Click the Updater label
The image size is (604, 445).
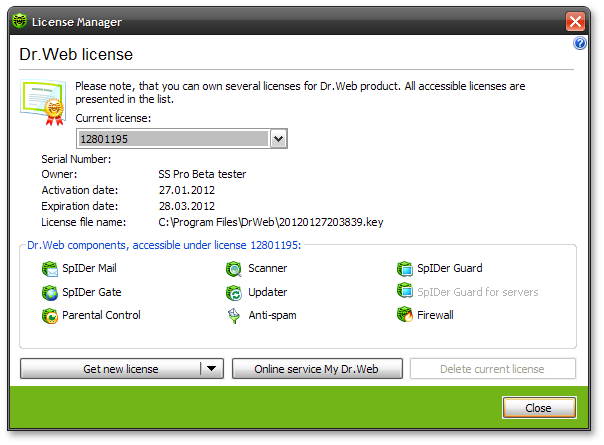pyautogui.click(x=268, y=292)
